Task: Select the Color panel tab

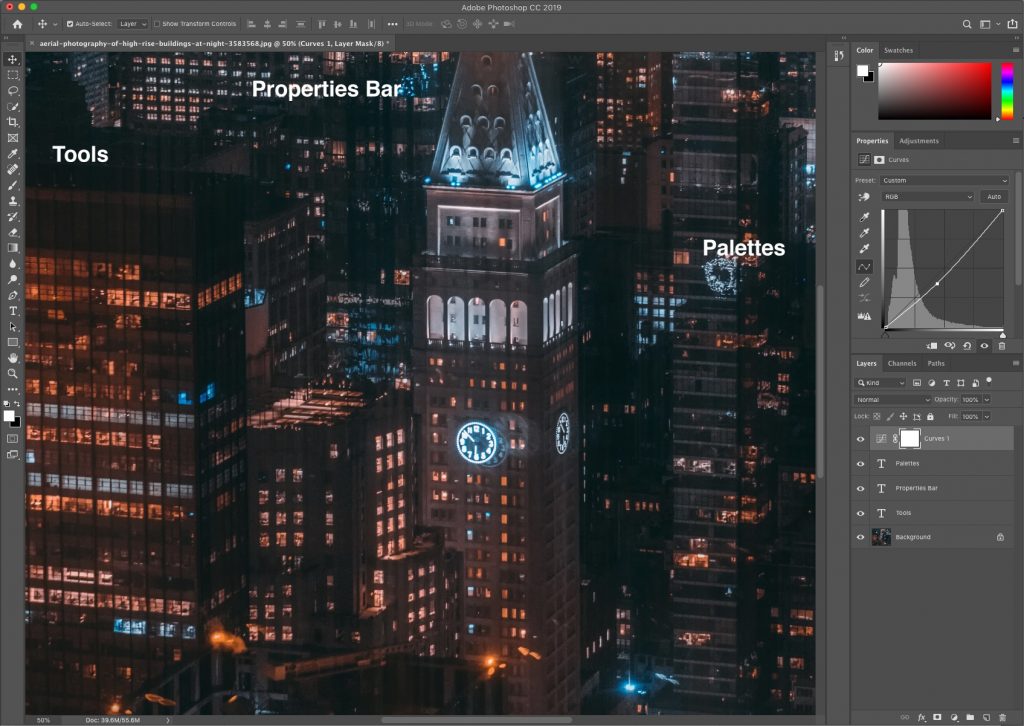Action: coord(865,50)
